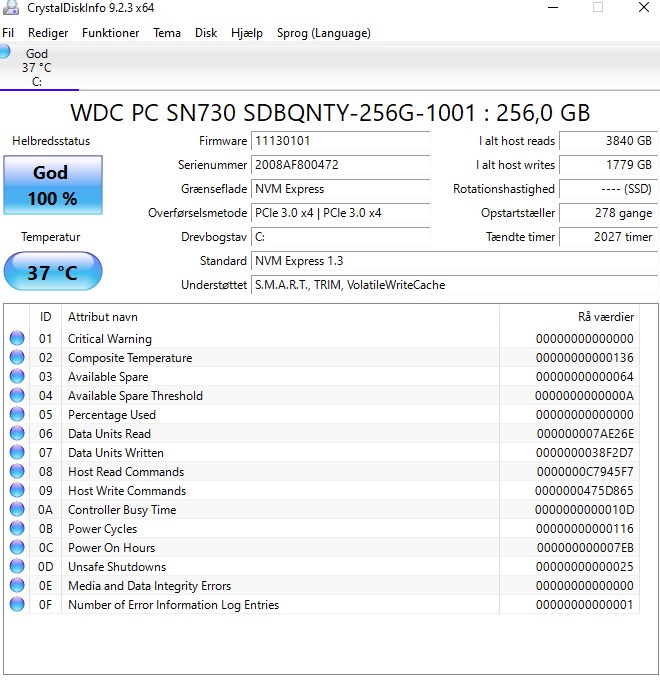
Task: Minimize the CrystalDiskInfo window
Action: coord(553,7)
